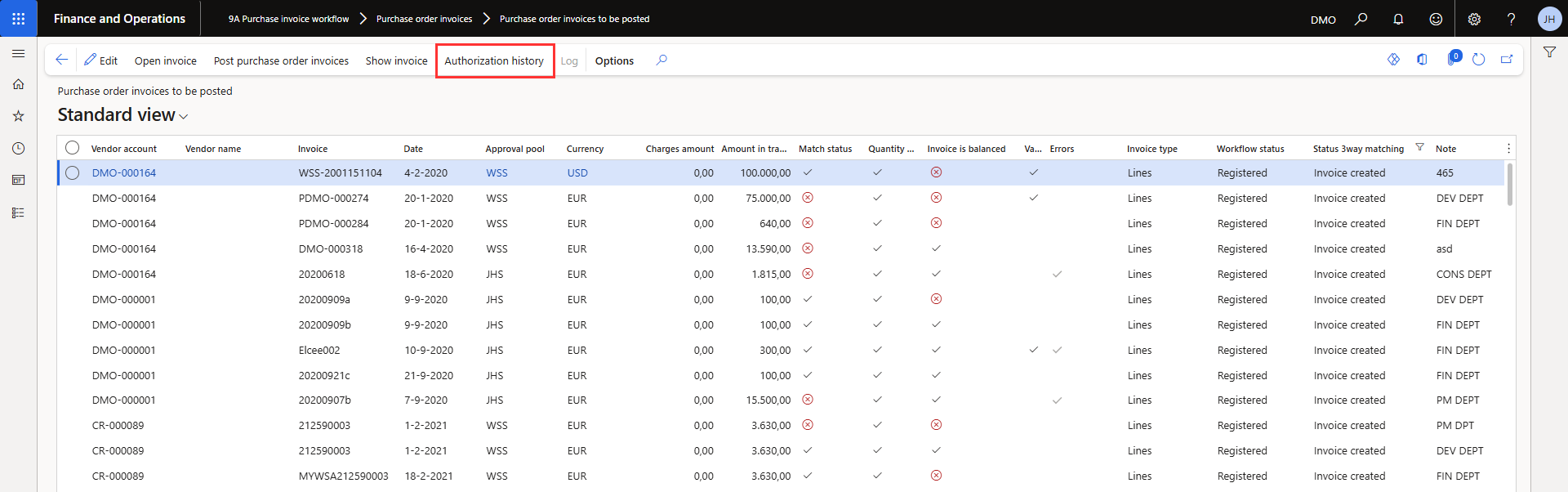Refresh the page with refresh icon

tap(1478, 60)
